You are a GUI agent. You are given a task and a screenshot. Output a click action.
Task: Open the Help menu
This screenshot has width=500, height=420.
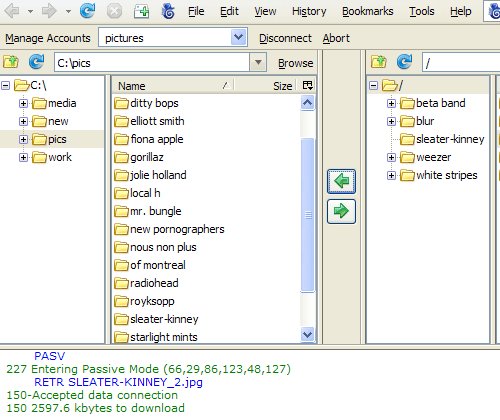(x=461, y=11)
